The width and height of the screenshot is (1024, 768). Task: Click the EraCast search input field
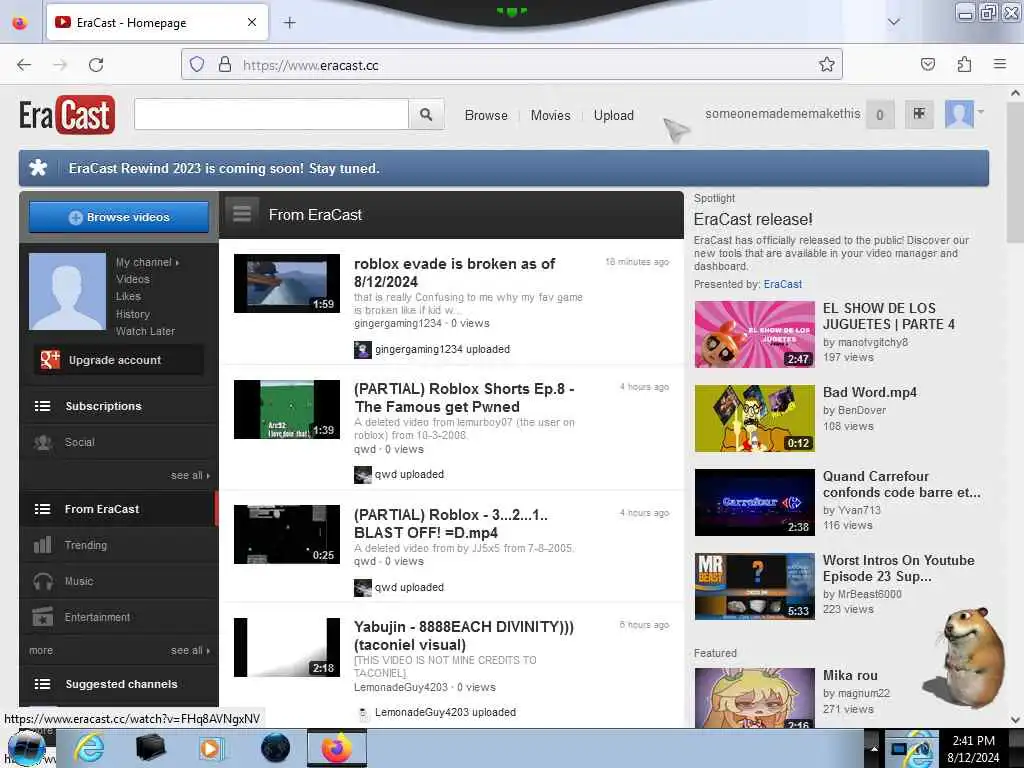[271, 115]
